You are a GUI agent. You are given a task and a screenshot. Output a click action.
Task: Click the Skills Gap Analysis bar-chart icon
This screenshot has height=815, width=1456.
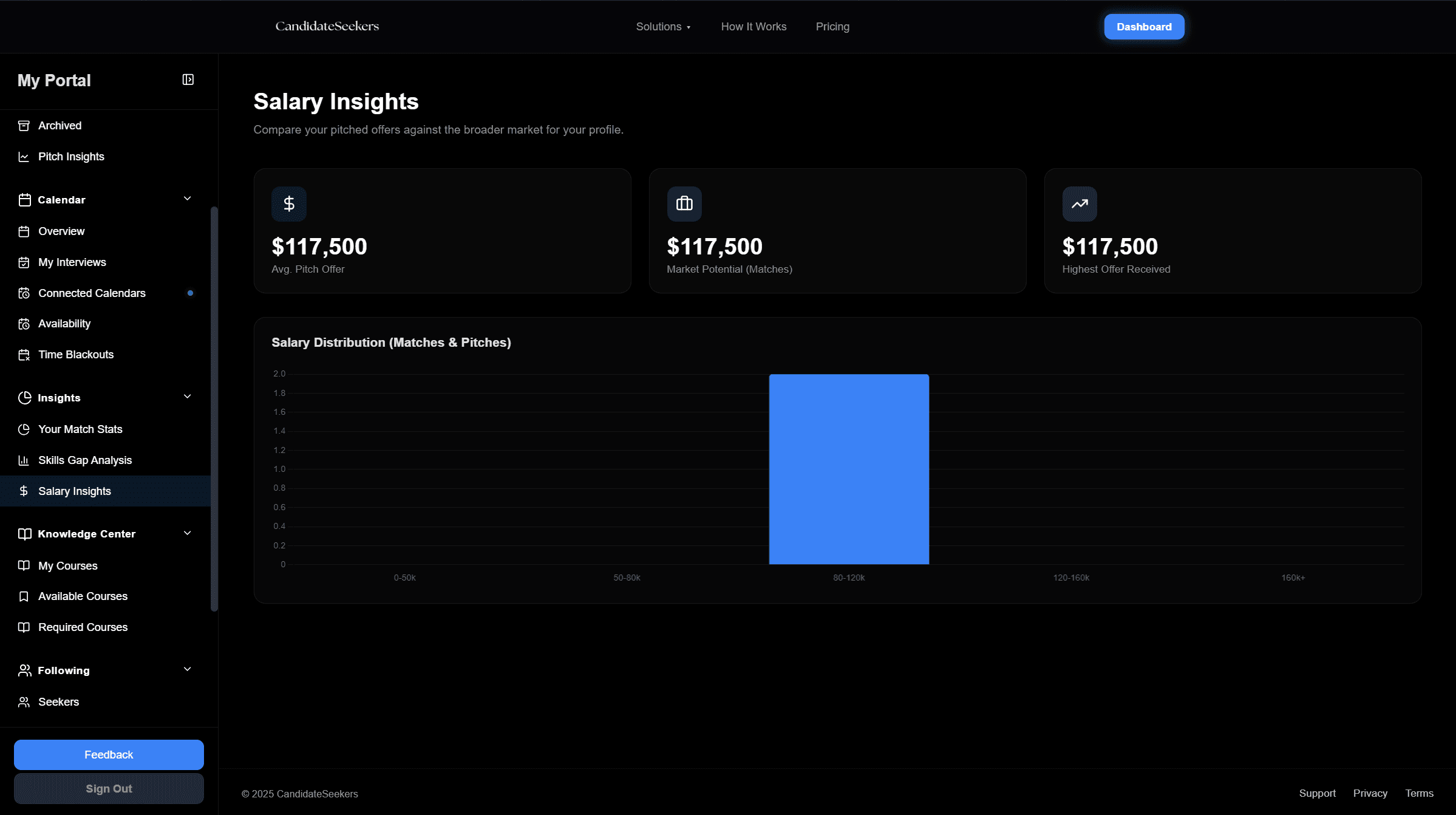coord(24,460)
